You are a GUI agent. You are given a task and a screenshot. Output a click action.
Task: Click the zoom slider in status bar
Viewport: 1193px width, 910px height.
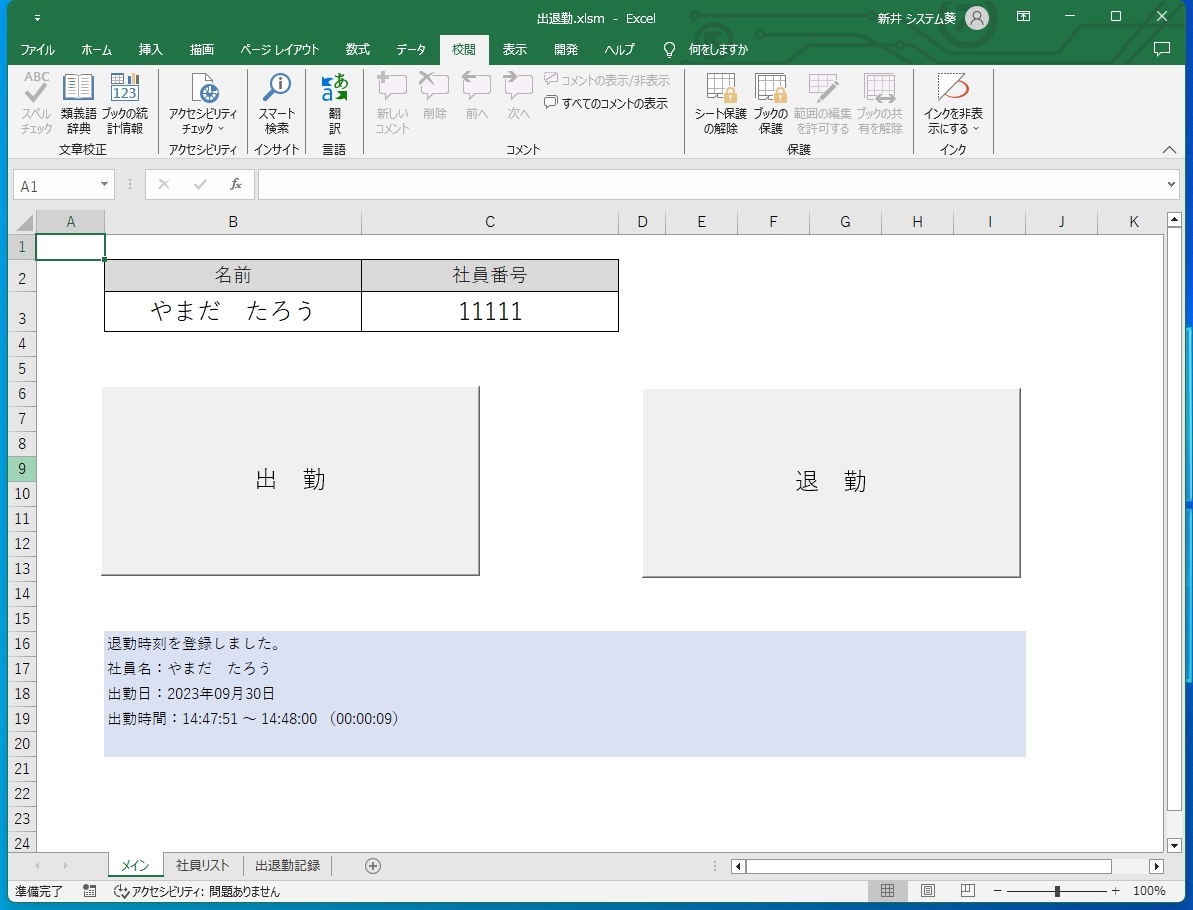point(1057,891)
